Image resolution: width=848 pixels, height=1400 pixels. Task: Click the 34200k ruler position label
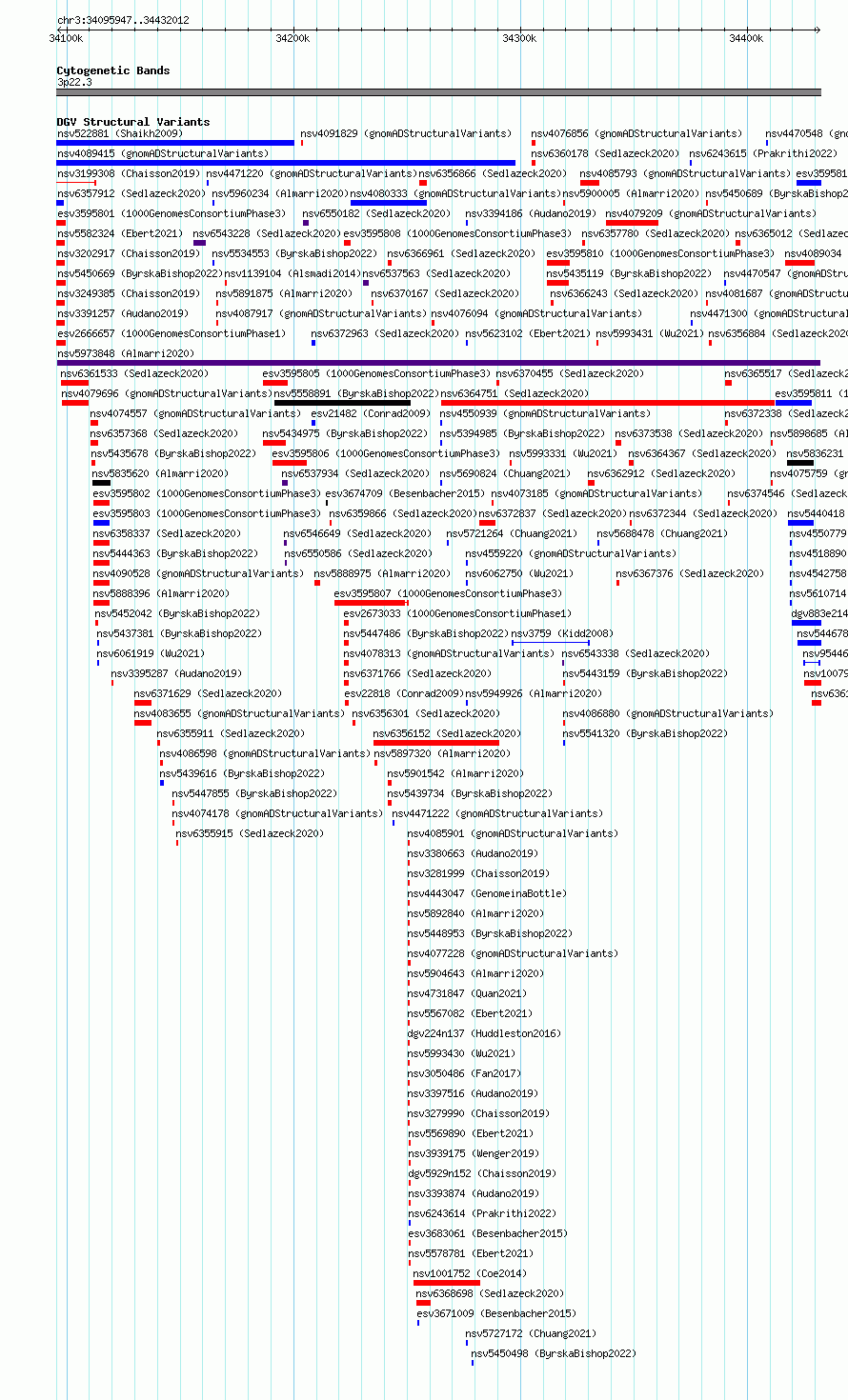(293, 38)
